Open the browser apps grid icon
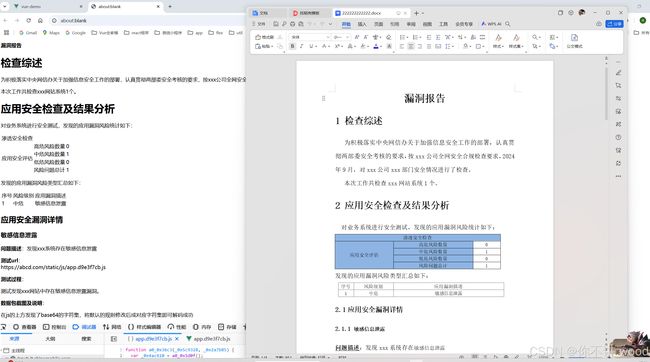This screenshot has width=650, height=362. [x=6, y=33]
